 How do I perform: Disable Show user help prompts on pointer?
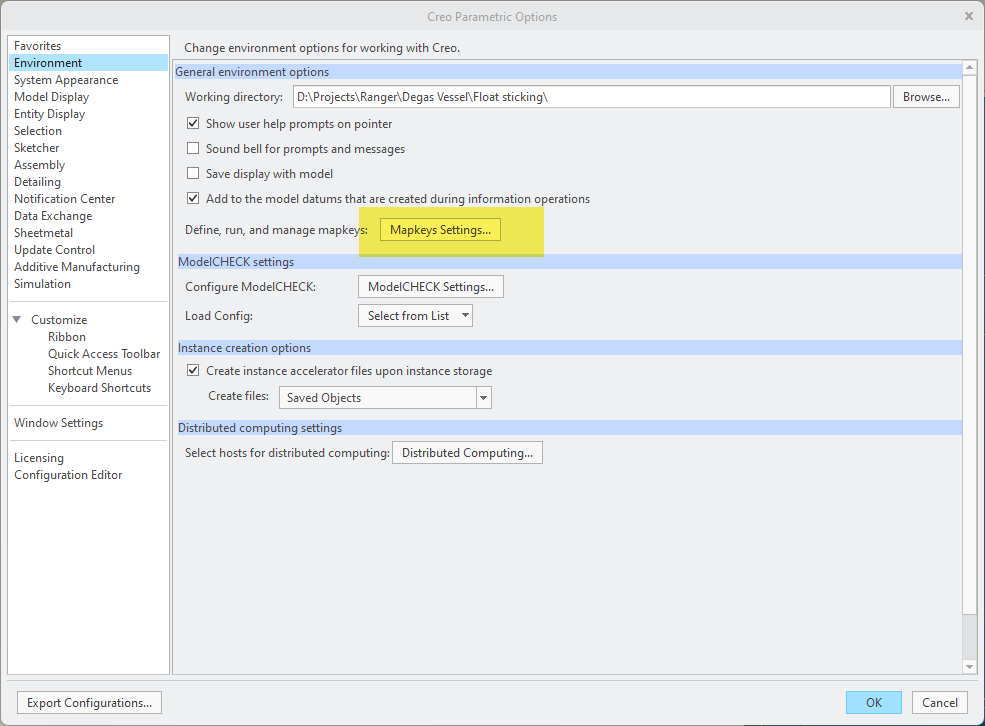(193, 123)
